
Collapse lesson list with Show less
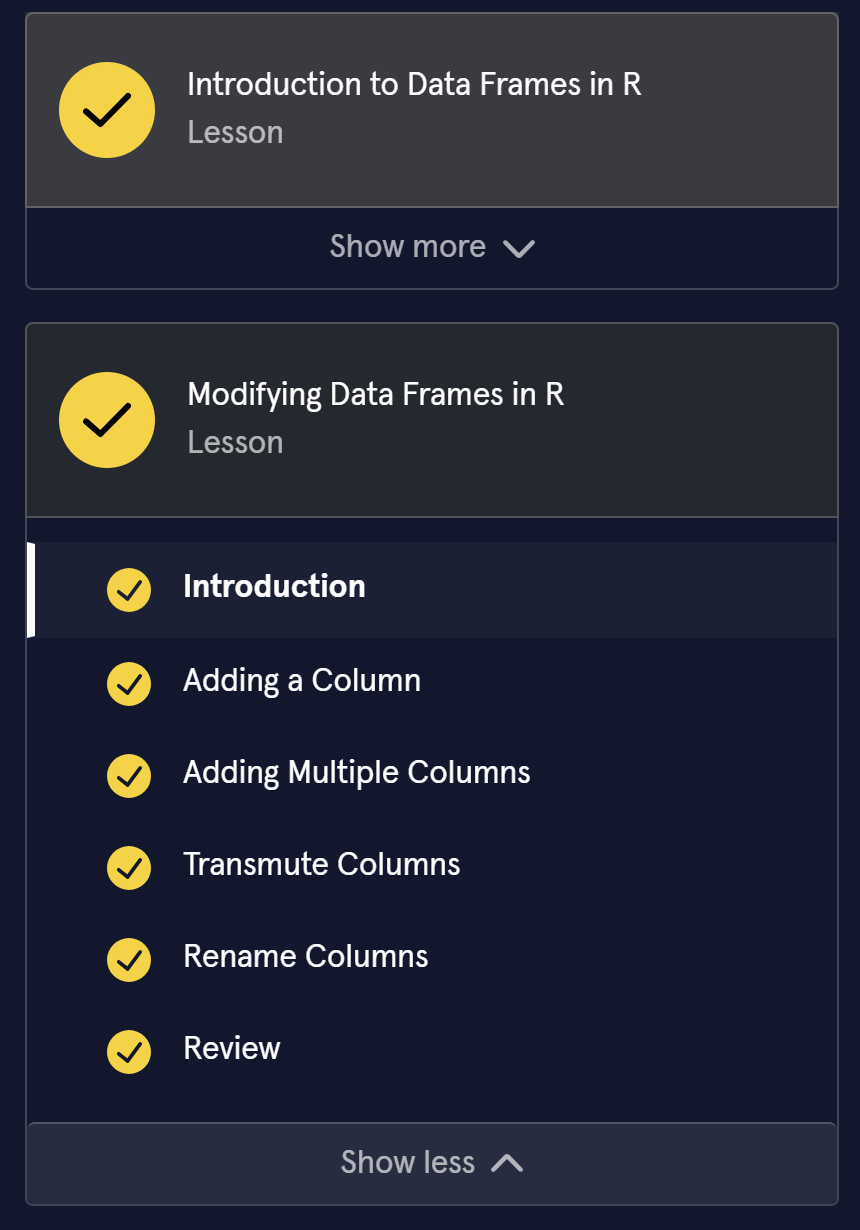(x=408, y=1163)
